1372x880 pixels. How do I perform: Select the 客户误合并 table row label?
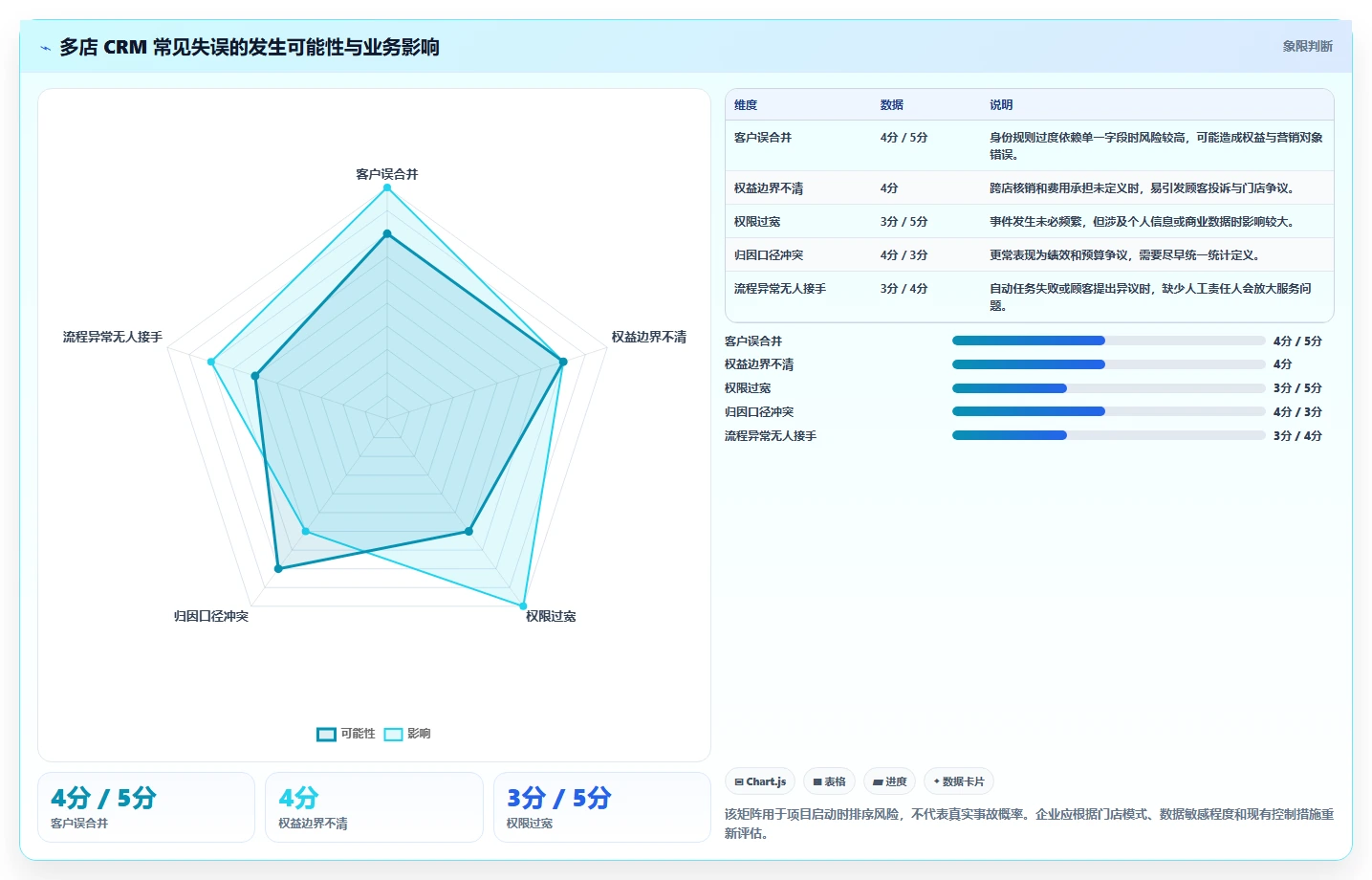(763, 138)
